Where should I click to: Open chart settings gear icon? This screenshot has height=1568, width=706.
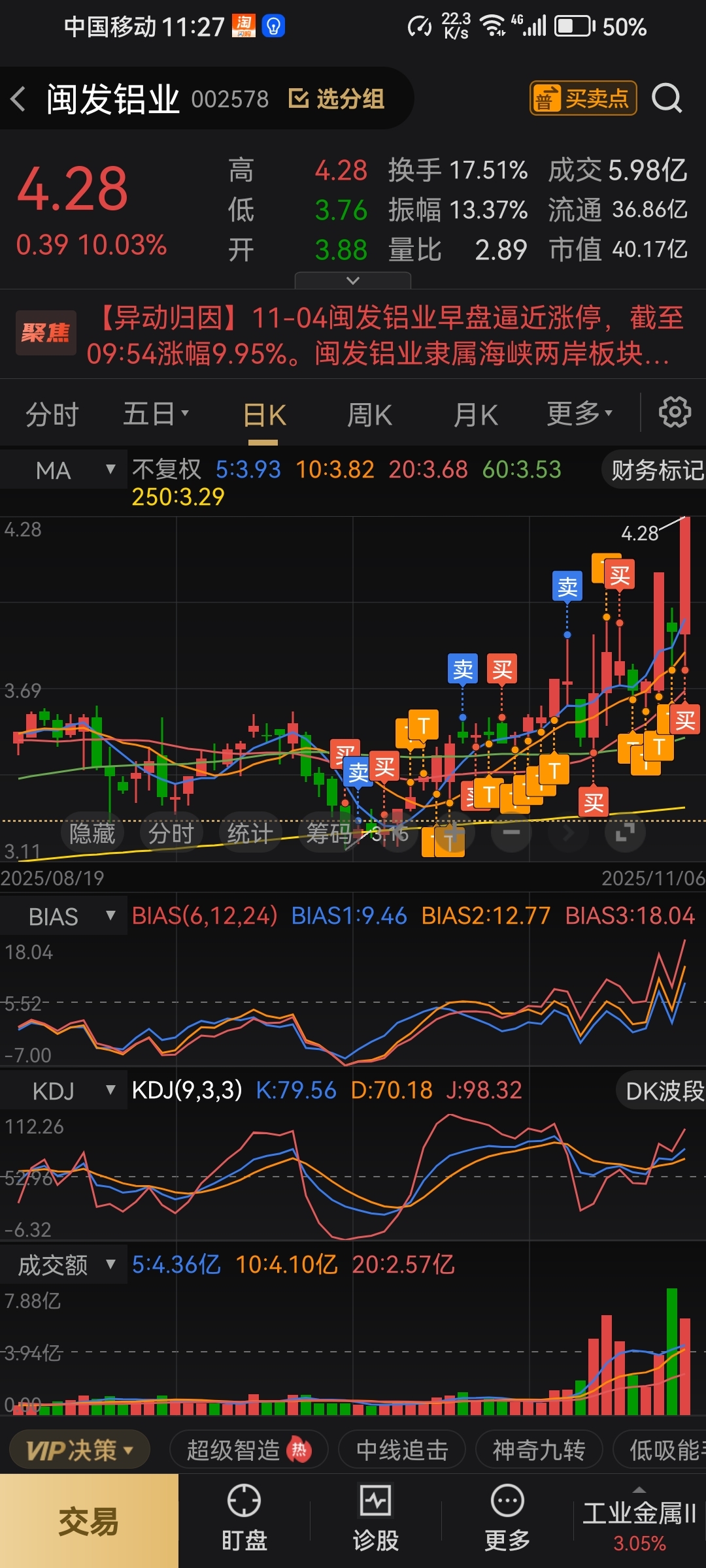(675, 412)
